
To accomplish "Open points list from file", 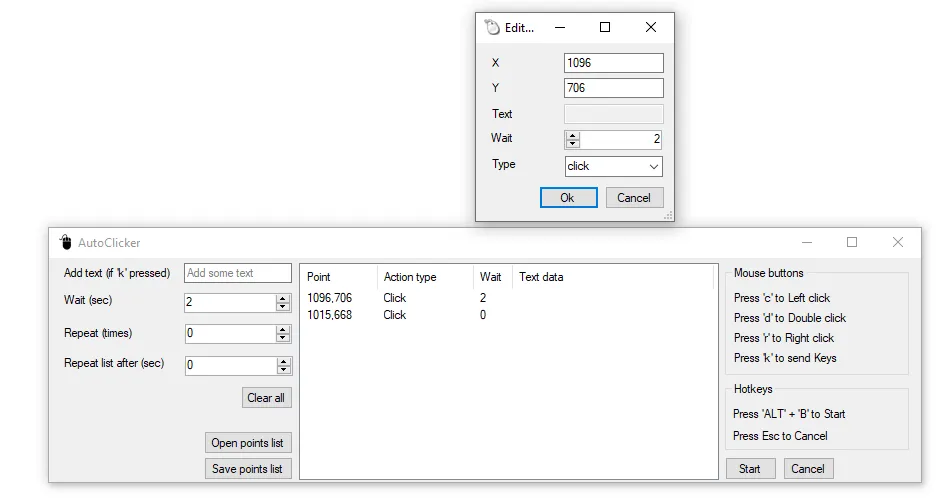I will click(x=247, y=443).
